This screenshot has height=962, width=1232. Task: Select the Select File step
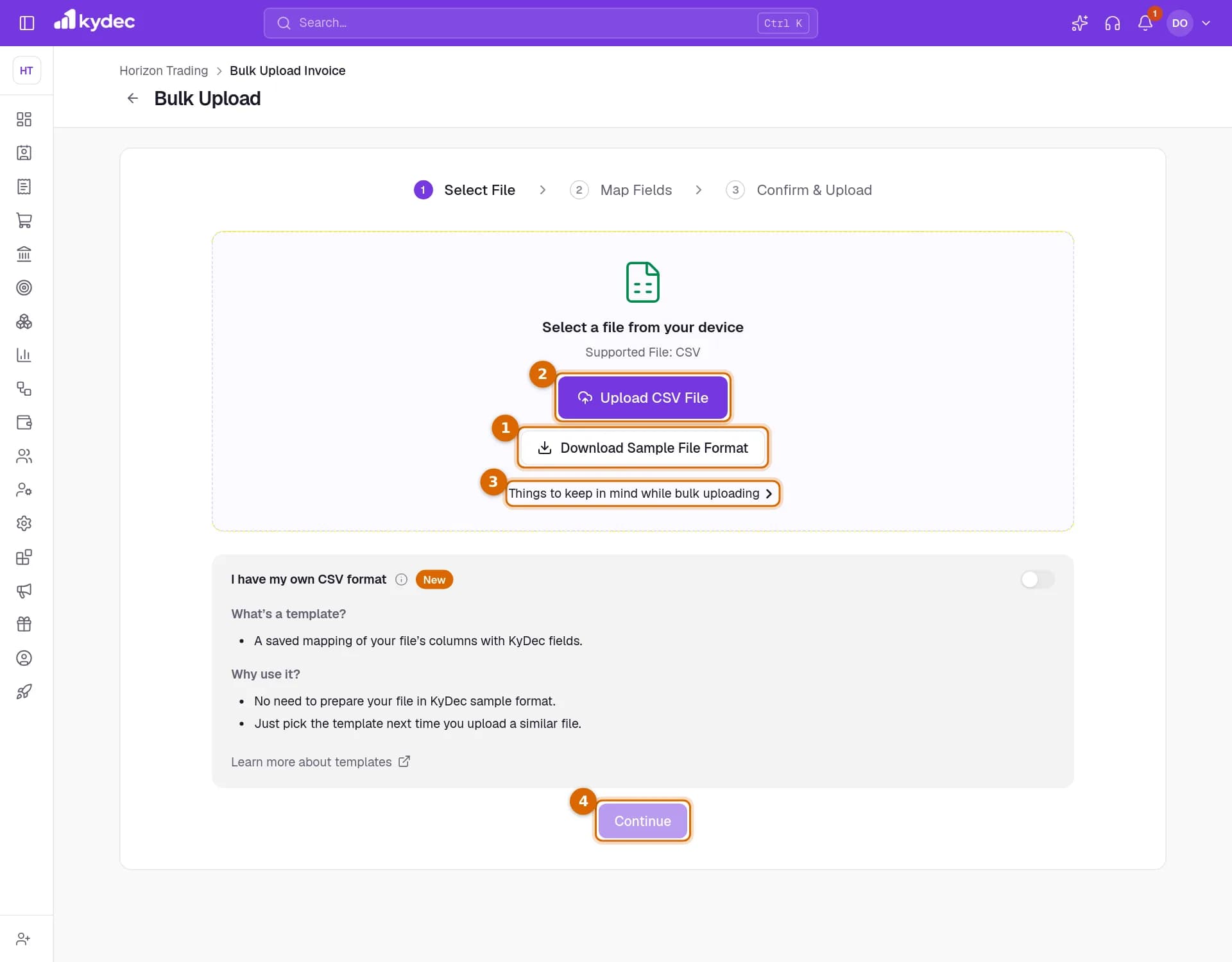coord(465,190)
